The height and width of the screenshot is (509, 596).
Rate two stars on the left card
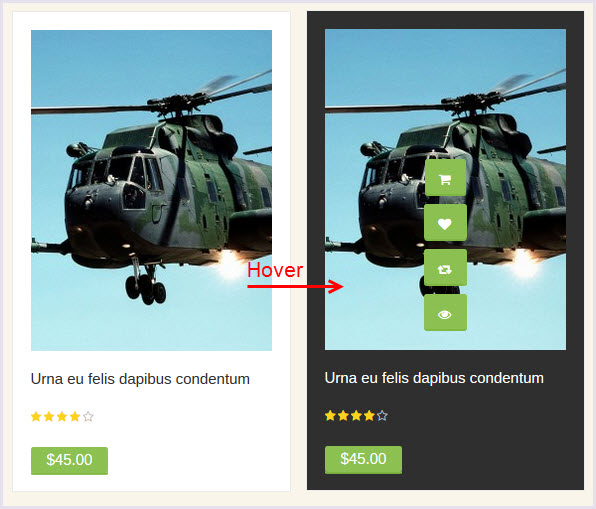point(49,417)
